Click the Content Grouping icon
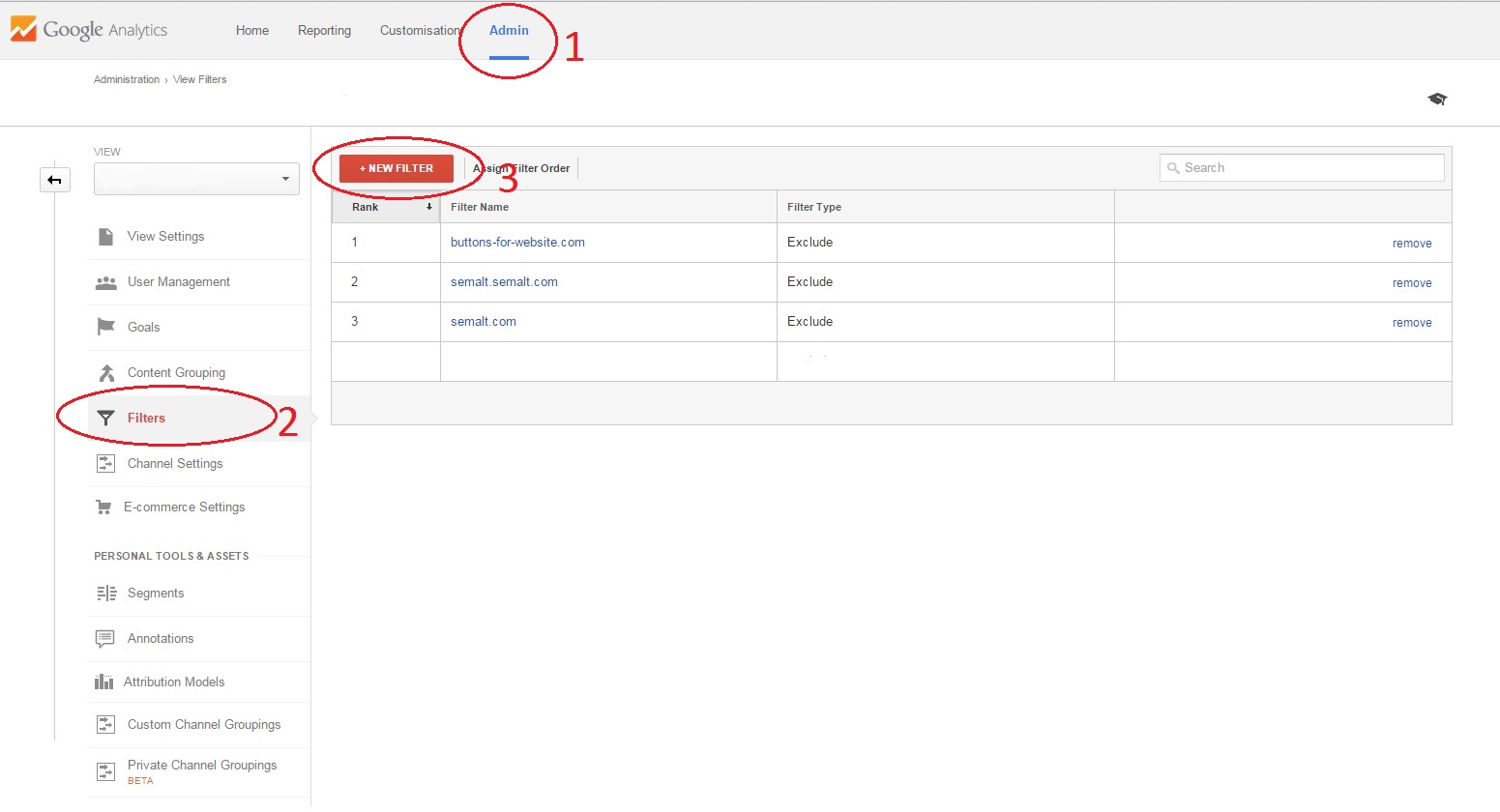Image resolution: width=1500 pixels, height=812 pixels. 106,372
